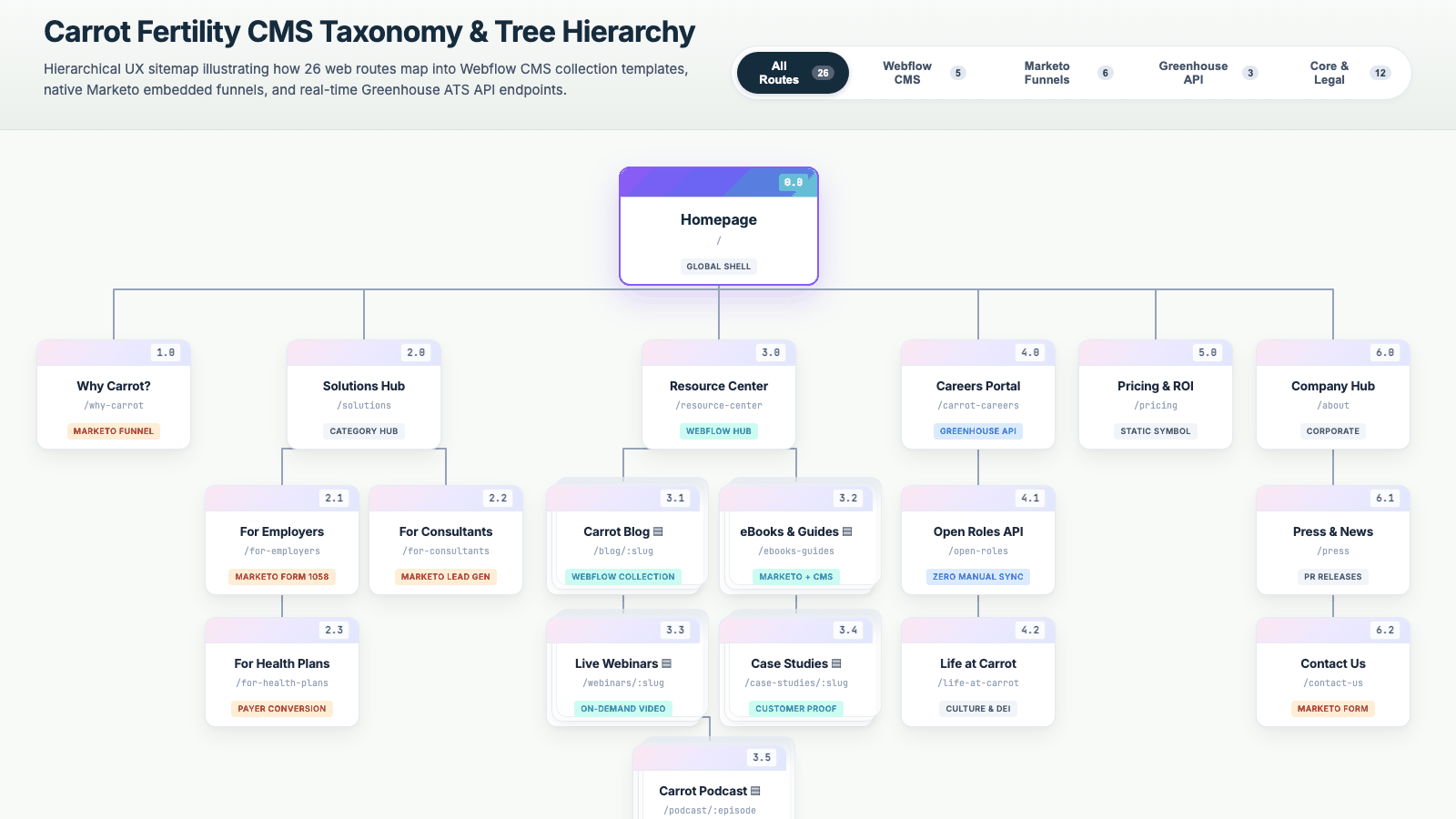The height and width of the screenshot is (819, 1456).
Task: Click the /for-health-plans route path
Action: [282, 683]
